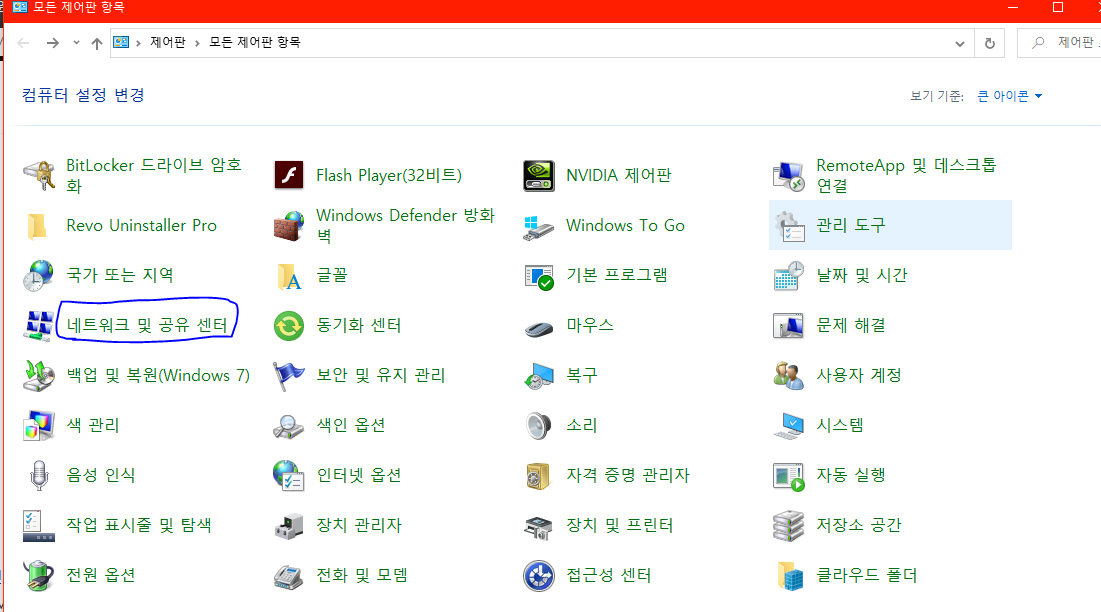
Task: Open the Windows To Go icon
Action: coord(539,227)
